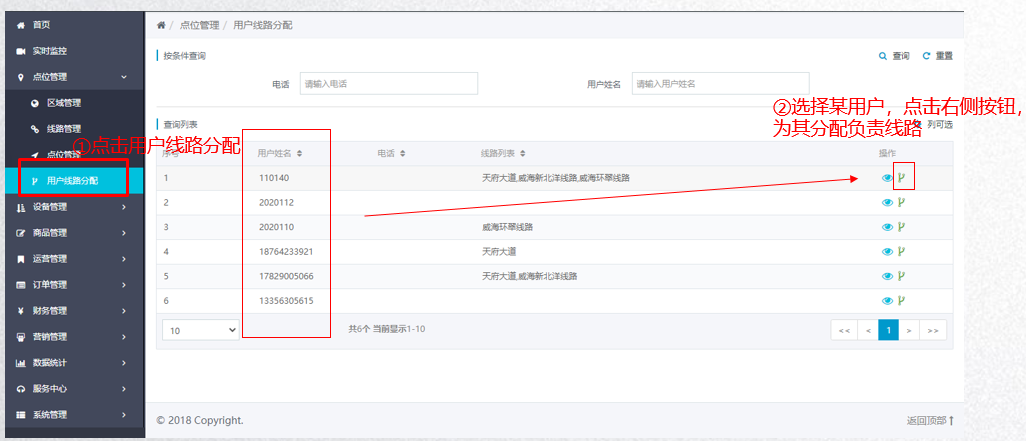Expand the 服务中心 menu chevron
Image resolution: width=1026 pixels, height=441 pixels.
[x=124, y=389]
